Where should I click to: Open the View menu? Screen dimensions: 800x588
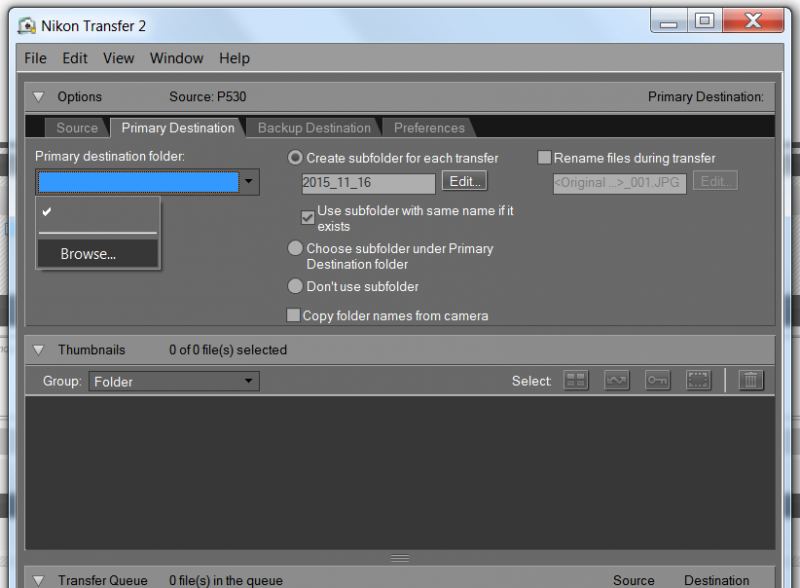click(118, 58)
